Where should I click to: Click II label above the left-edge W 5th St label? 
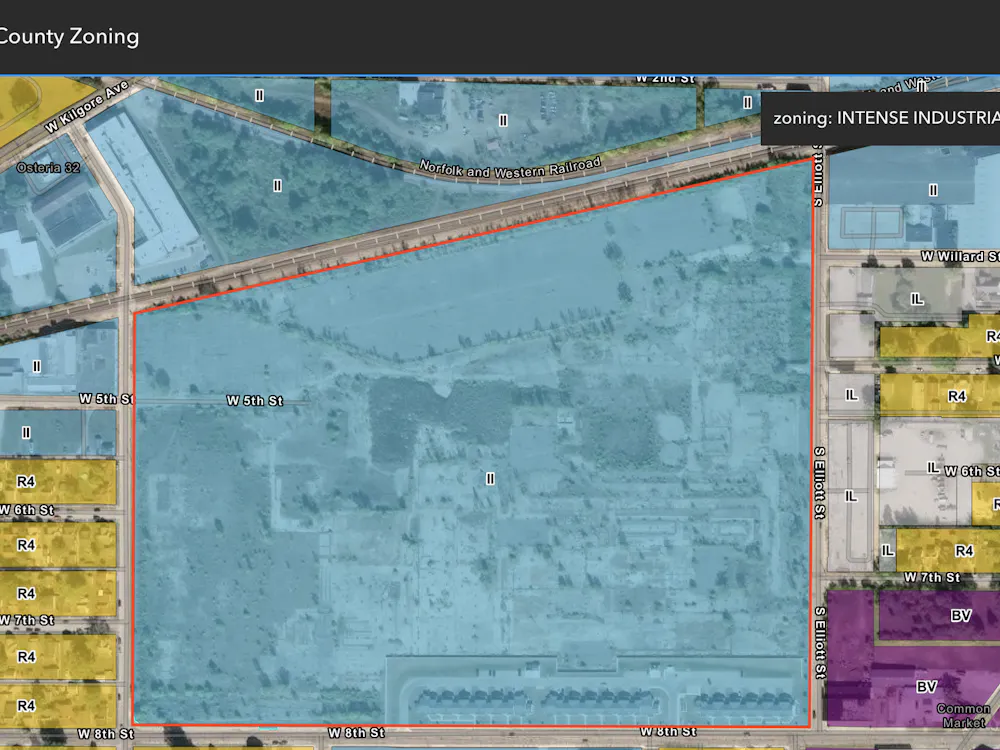click(37, 367)
